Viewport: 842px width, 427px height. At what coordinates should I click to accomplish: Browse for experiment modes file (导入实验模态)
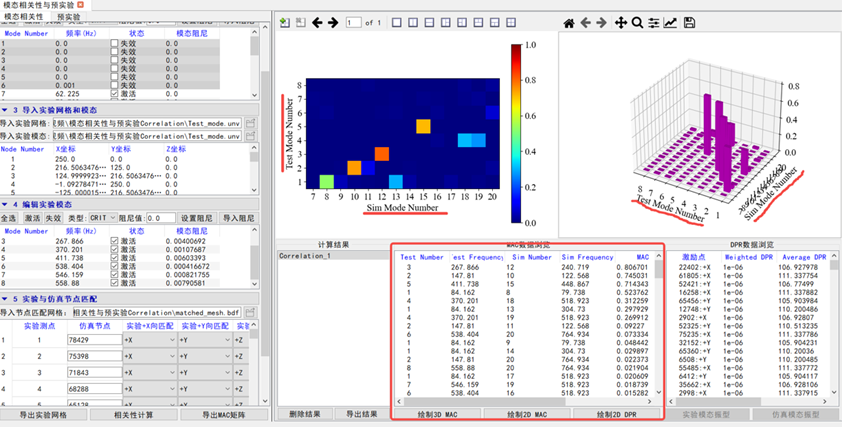pyautogui.click(x=251, y=136)
